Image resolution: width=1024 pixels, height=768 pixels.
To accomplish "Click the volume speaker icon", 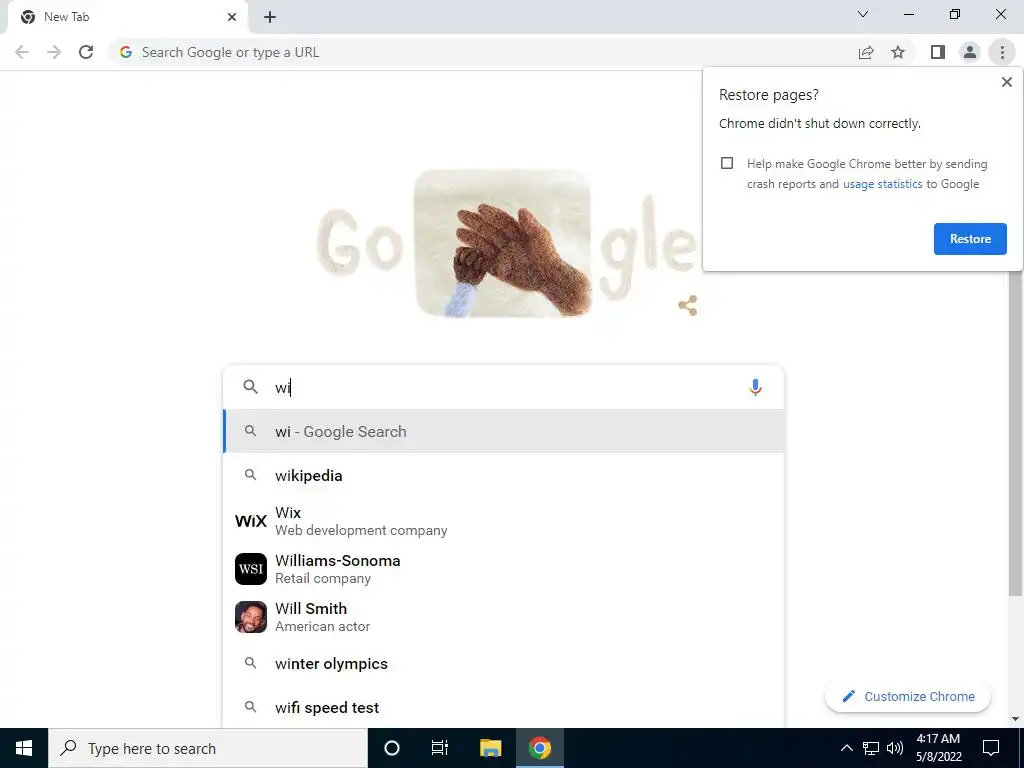I will [895, 748].
